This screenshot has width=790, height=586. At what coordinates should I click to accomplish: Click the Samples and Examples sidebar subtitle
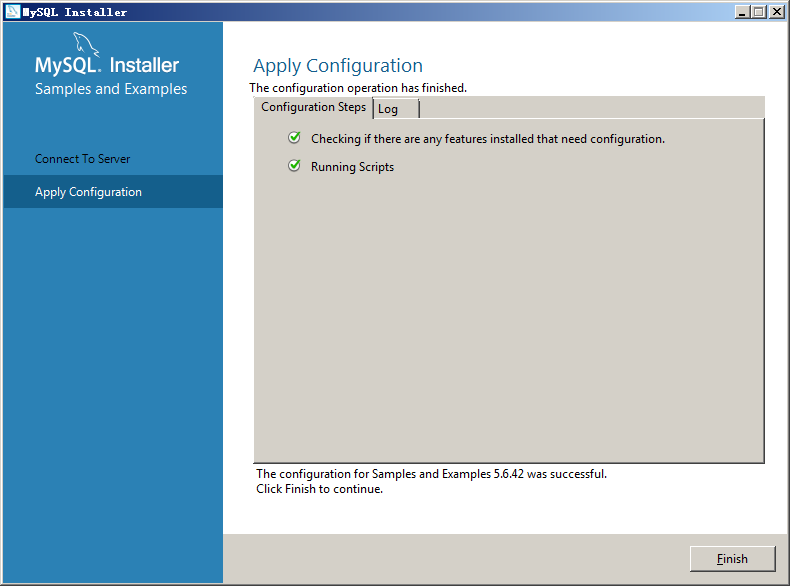[x=111, y=89]
